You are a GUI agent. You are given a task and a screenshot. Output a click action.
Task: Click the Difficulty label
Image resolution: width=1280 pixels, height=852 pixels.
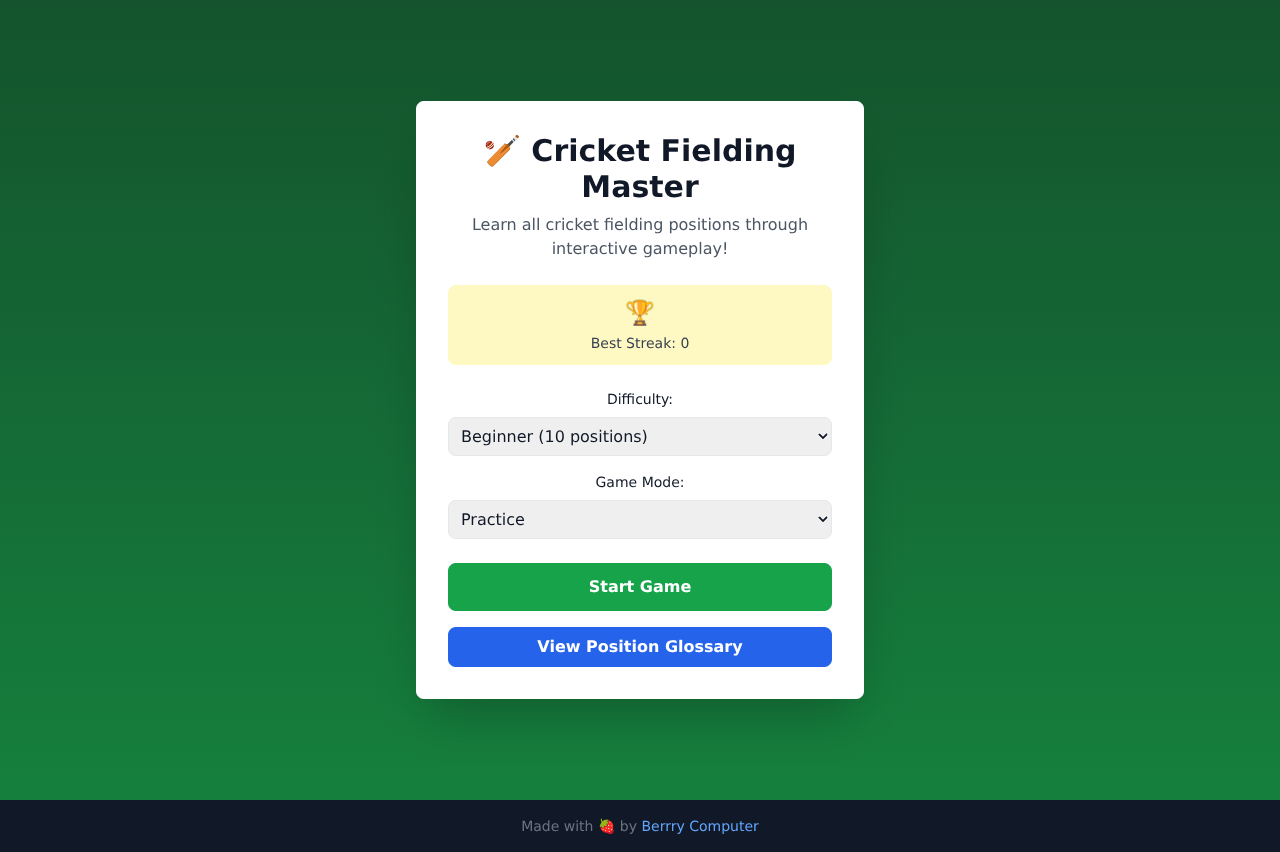639,398
